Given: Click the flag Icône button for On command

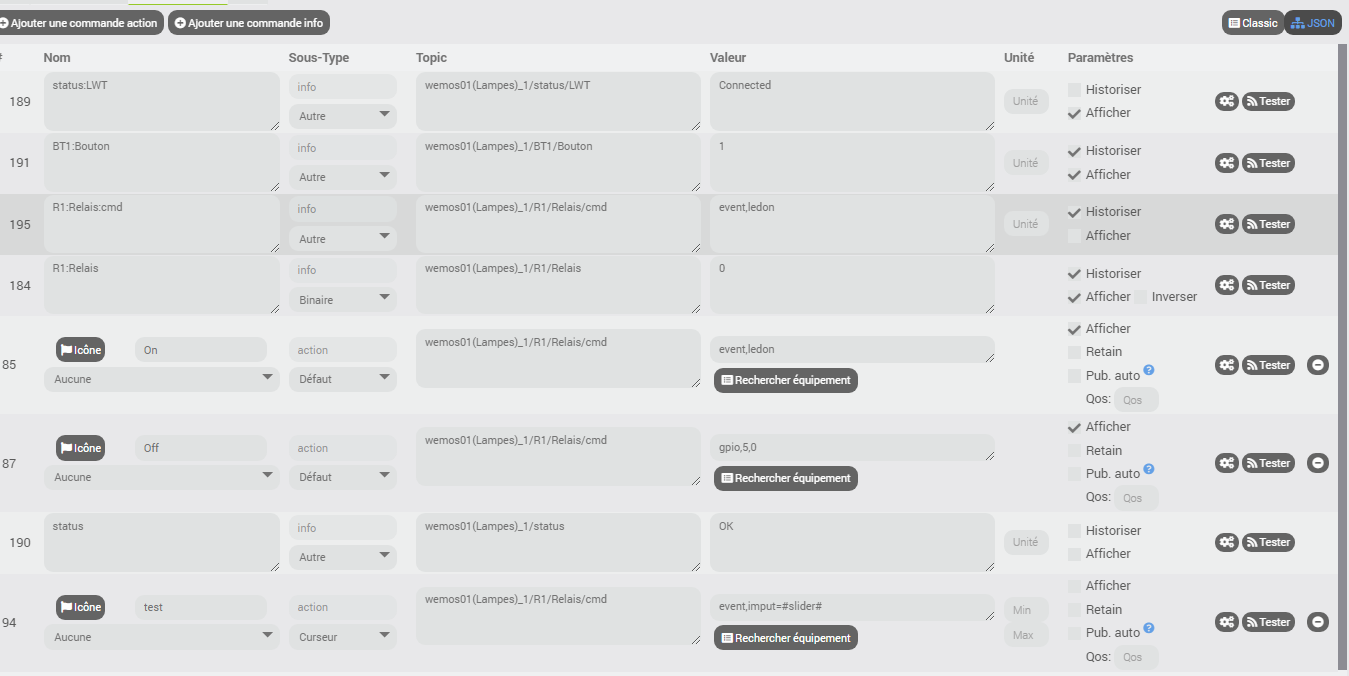Looking at the screenshot, I should (81, 350).
